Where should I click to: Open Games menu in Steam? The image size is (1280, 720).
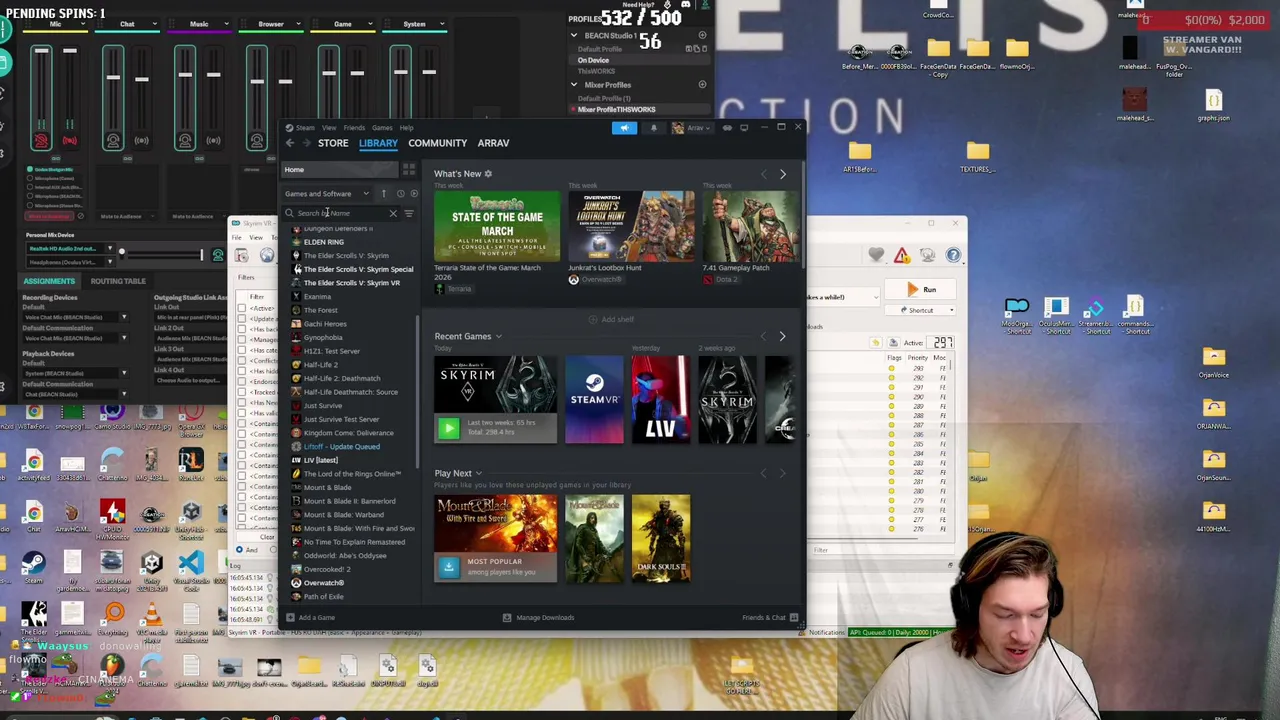tap(382, 128)
